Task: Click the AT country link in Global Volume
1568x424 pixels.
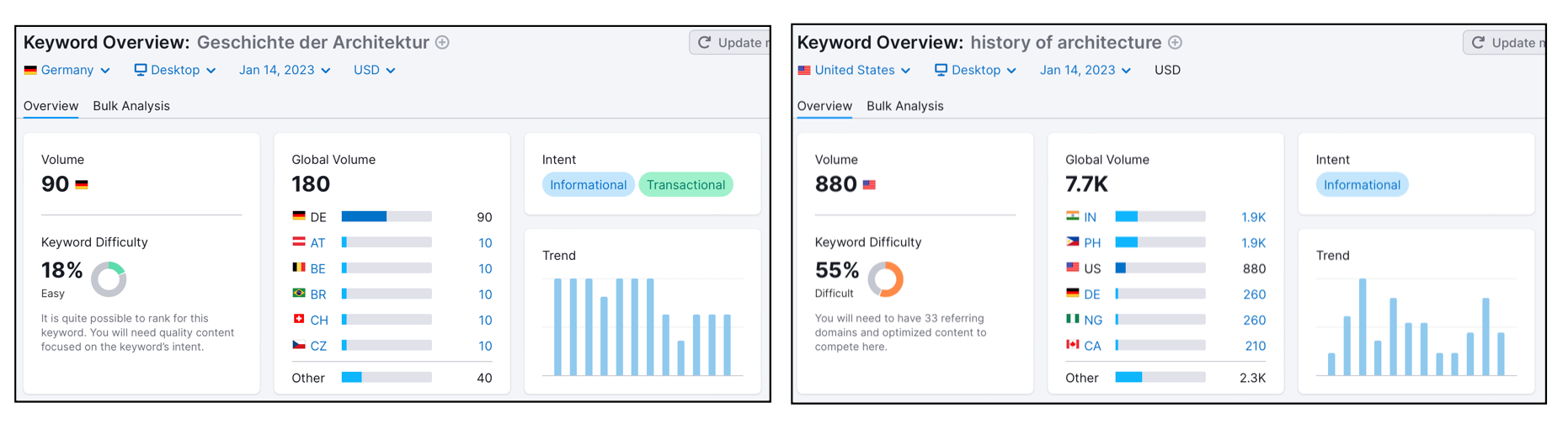Action: click(317, 243)
